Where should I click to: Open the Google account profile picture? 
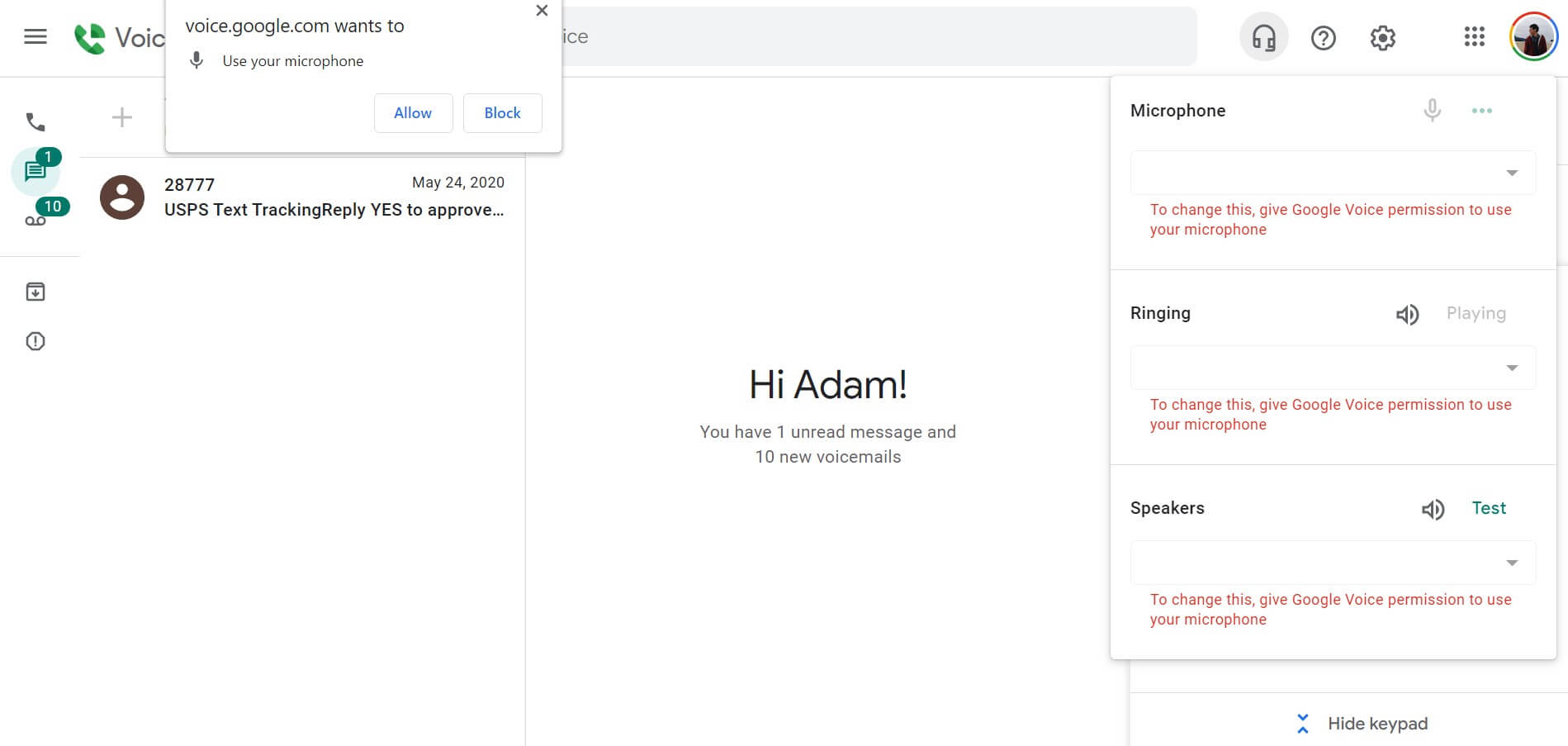(1534, 37)
